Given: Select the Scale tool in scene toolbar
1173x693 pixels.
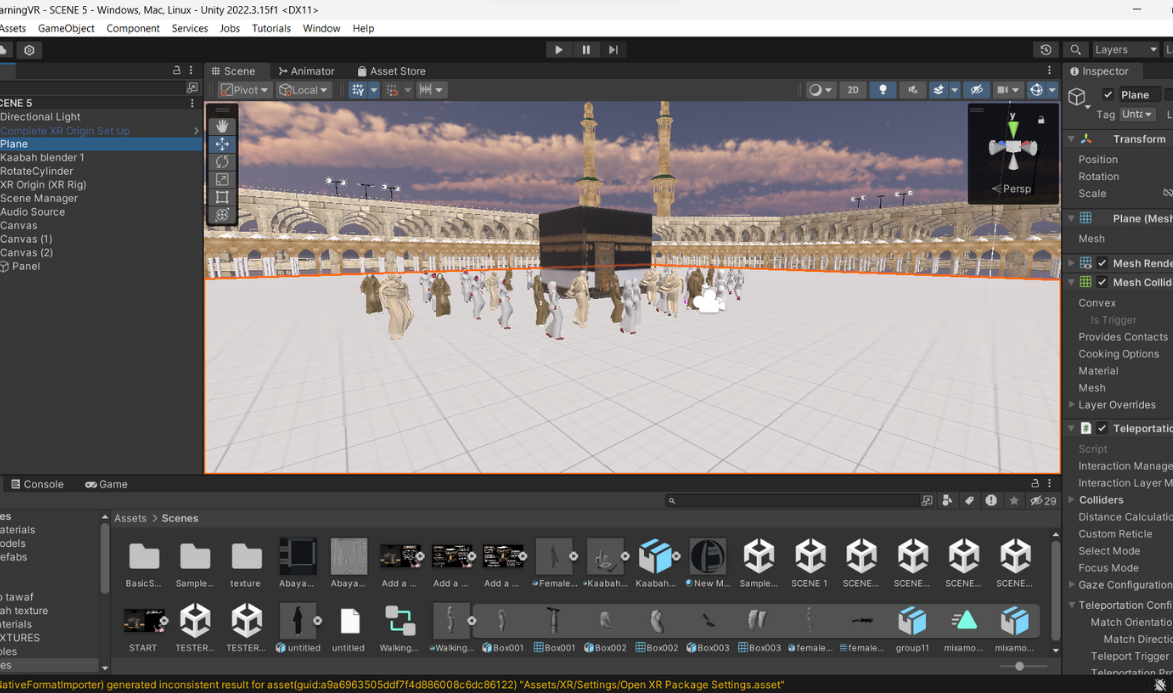Looking at the screenshot, I should point(222,180).
